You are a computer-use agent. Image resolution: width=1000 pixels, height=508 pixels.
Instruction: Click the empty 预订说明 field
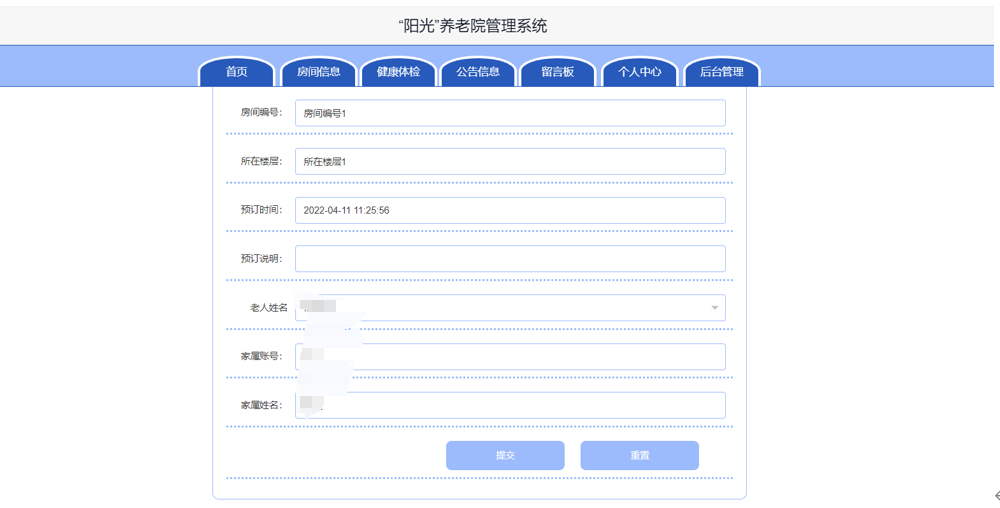(x=510, y=259)
